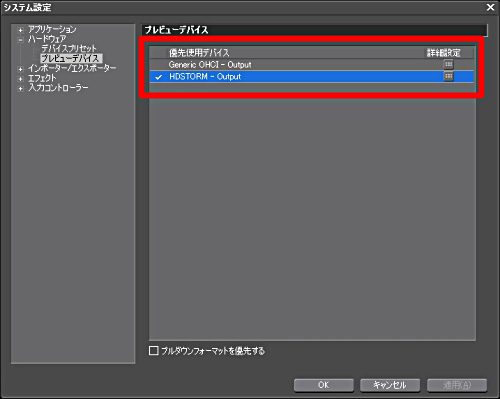
Task: Select the ハードウェア tree item
Action: [x=47, y=39]
